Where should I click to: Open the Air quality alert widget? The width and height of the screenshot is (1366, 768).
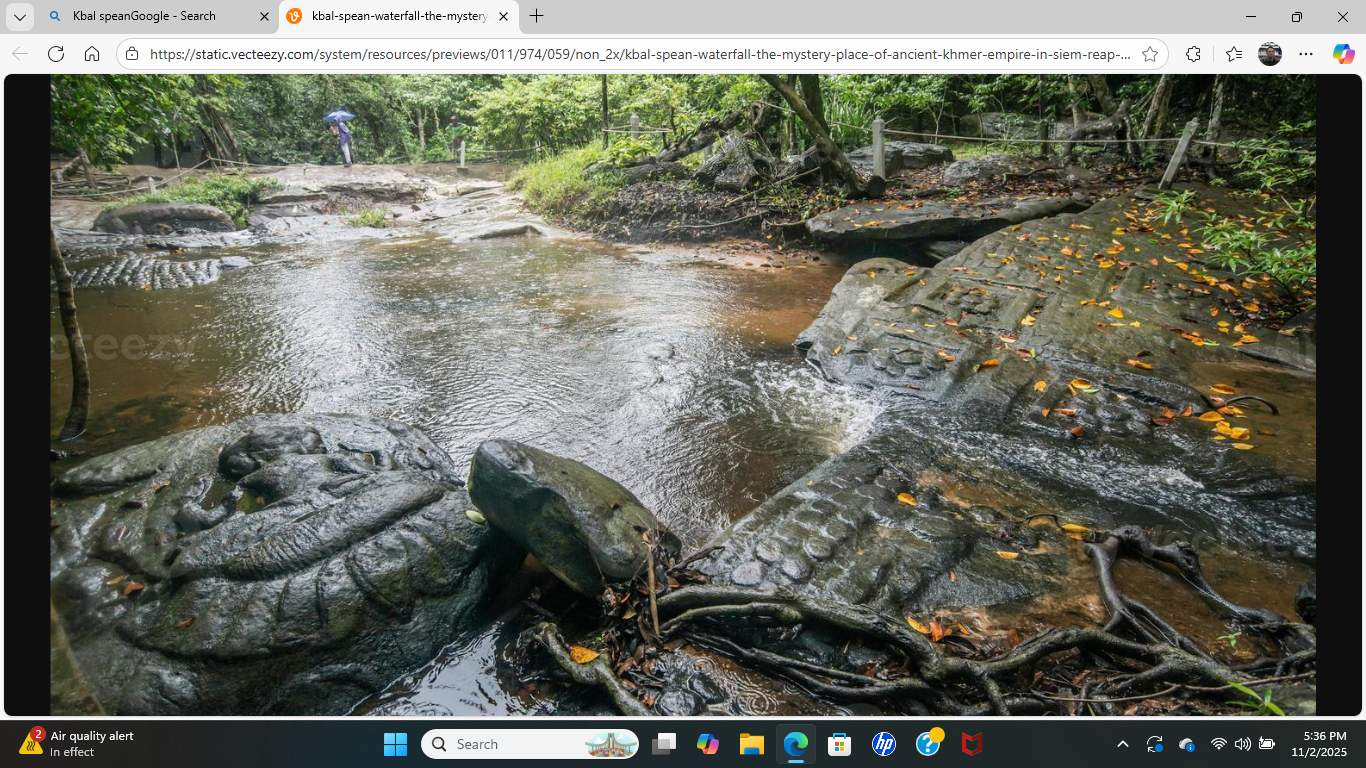tap(76, 743)
